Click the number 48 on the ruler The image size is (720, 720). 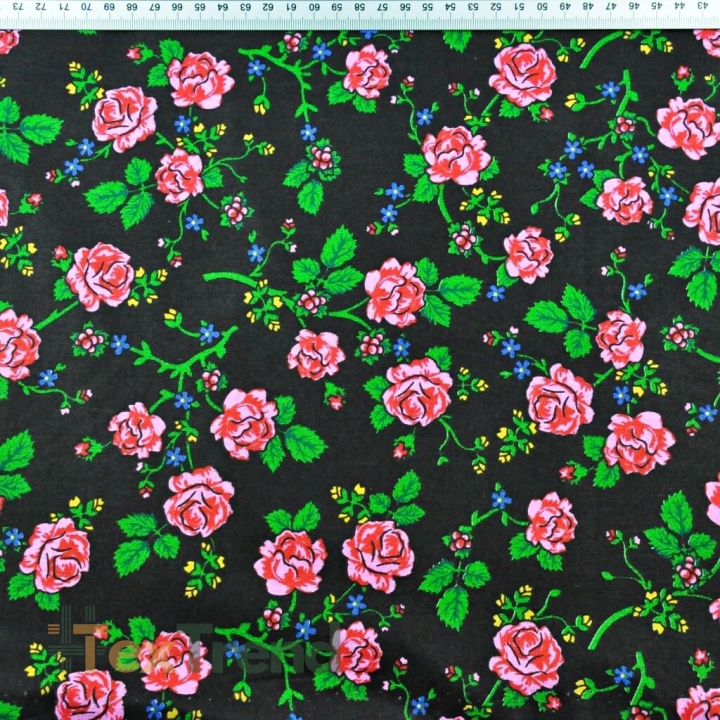click(588, 6)
